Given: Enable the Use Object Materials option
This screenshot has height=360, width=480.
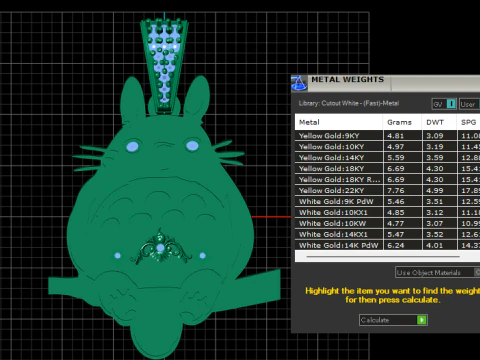Looking at the screenshot, I should point(437,272).
